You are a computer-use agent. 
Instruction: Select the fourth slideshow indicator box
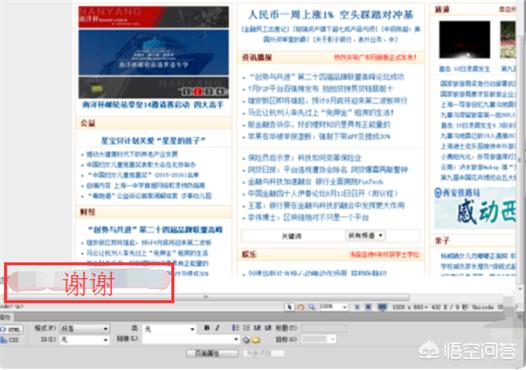[220, 91]
